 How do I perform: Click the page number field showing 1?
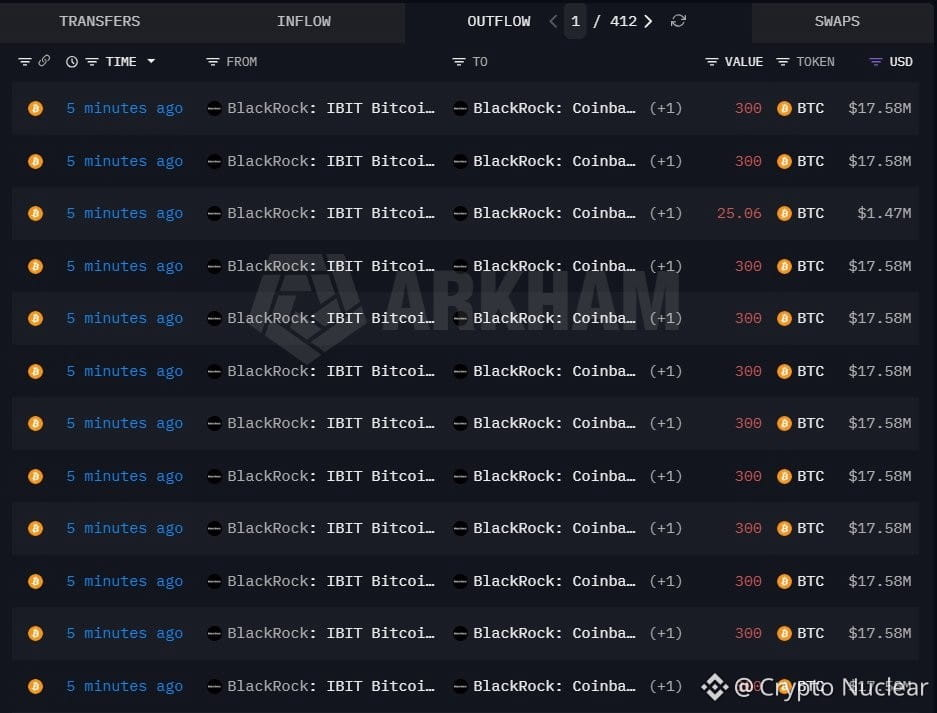tap(575, 22)
